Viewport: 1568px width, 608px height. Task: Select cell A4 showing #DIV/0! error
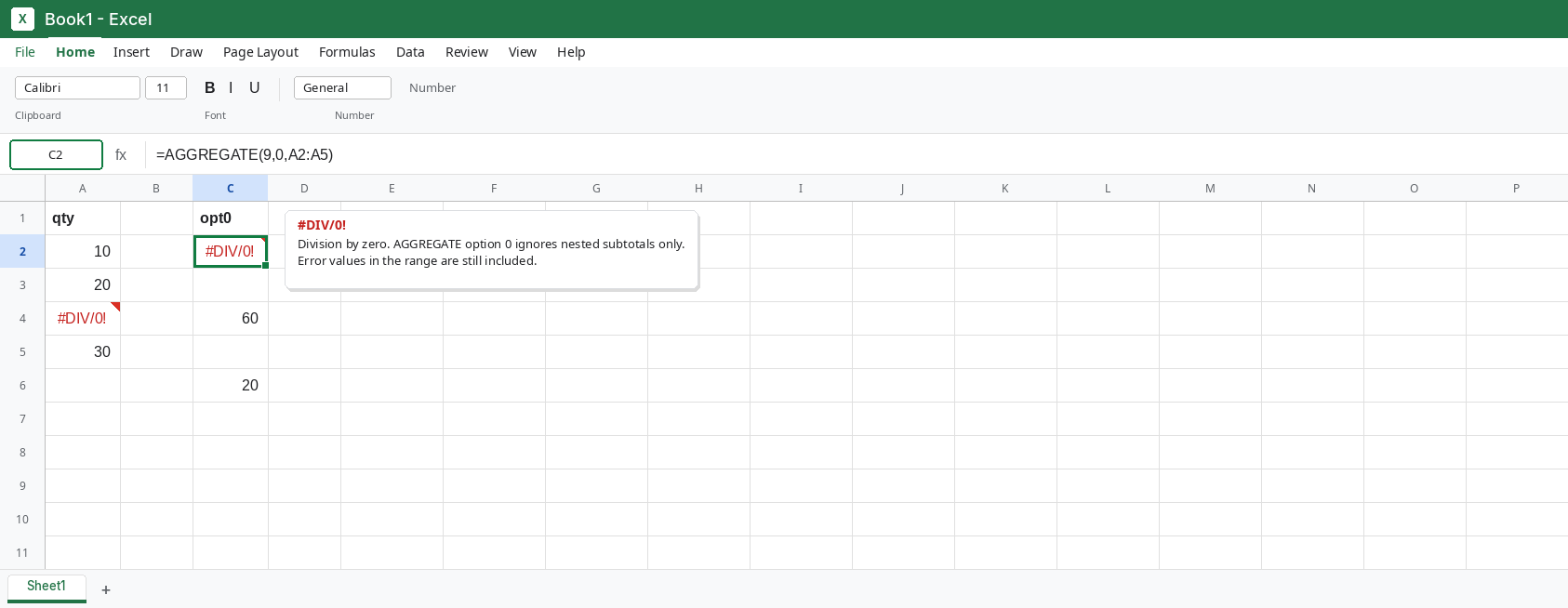(x=83, y=319)
